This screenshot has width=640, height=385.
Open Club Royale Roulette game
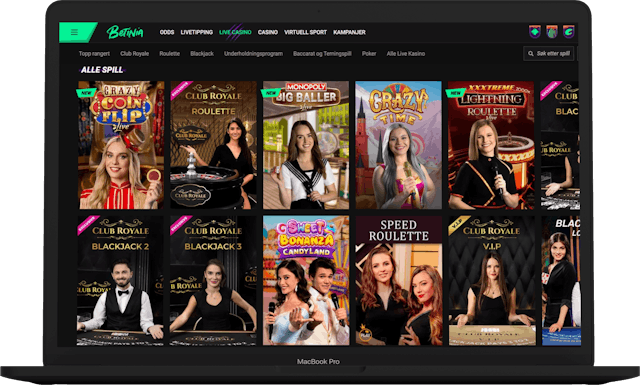pos(213,145)
